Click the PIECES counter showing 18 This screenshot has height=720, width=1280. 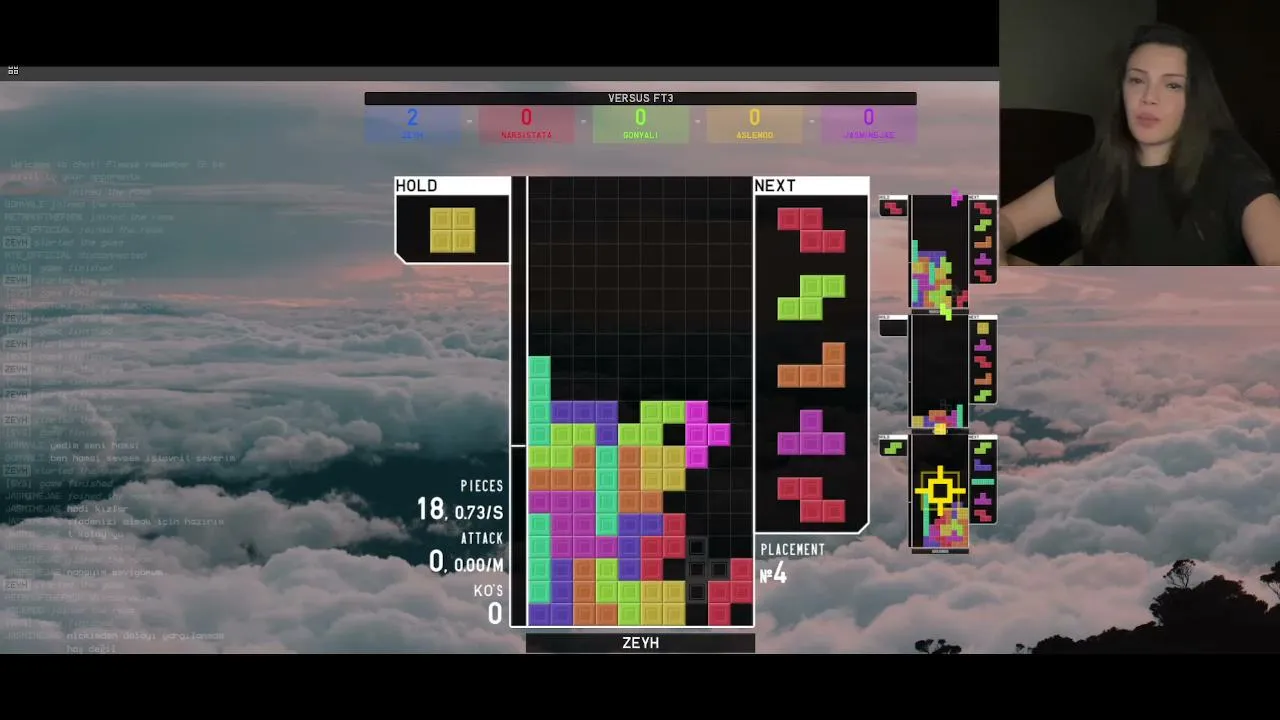coord(431,510)
